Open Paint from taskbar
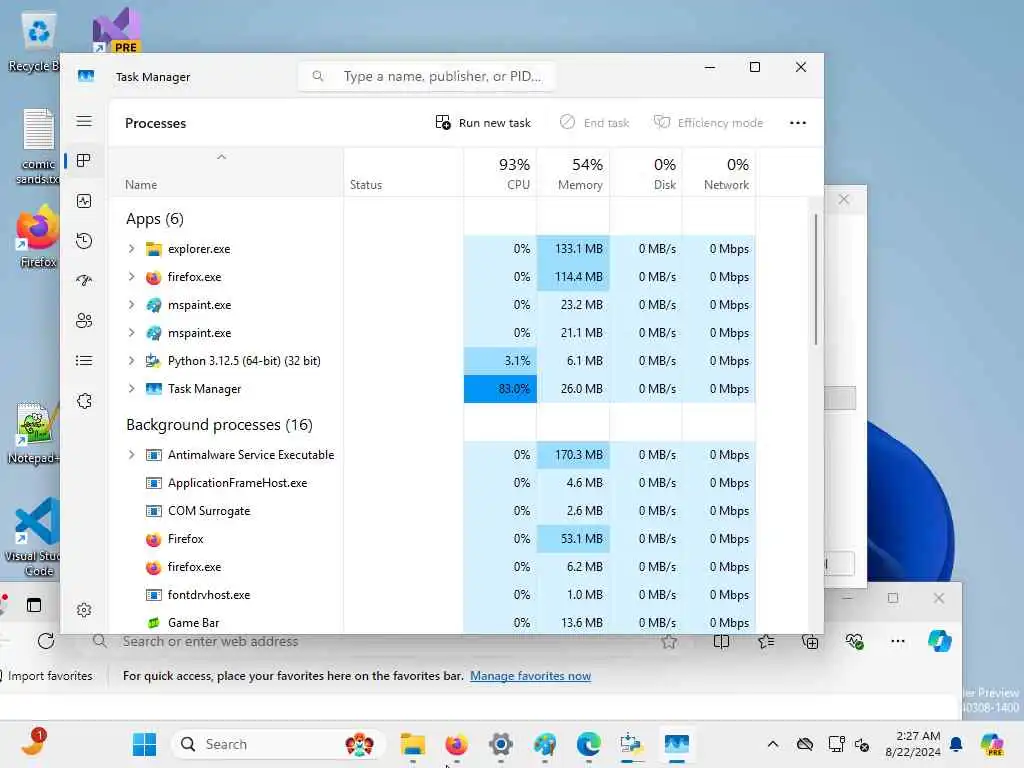 (545, 744)
